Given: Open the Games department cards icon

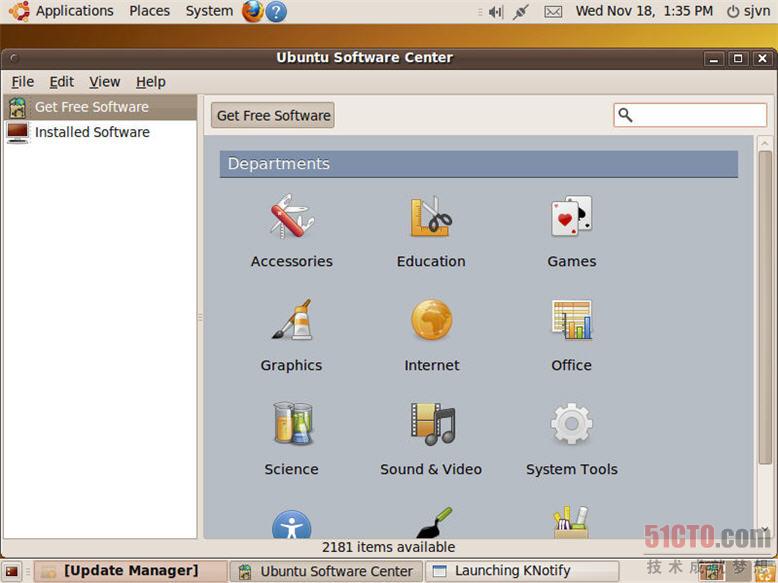Looking at the screenshot, I should click(x=572, y=216).
